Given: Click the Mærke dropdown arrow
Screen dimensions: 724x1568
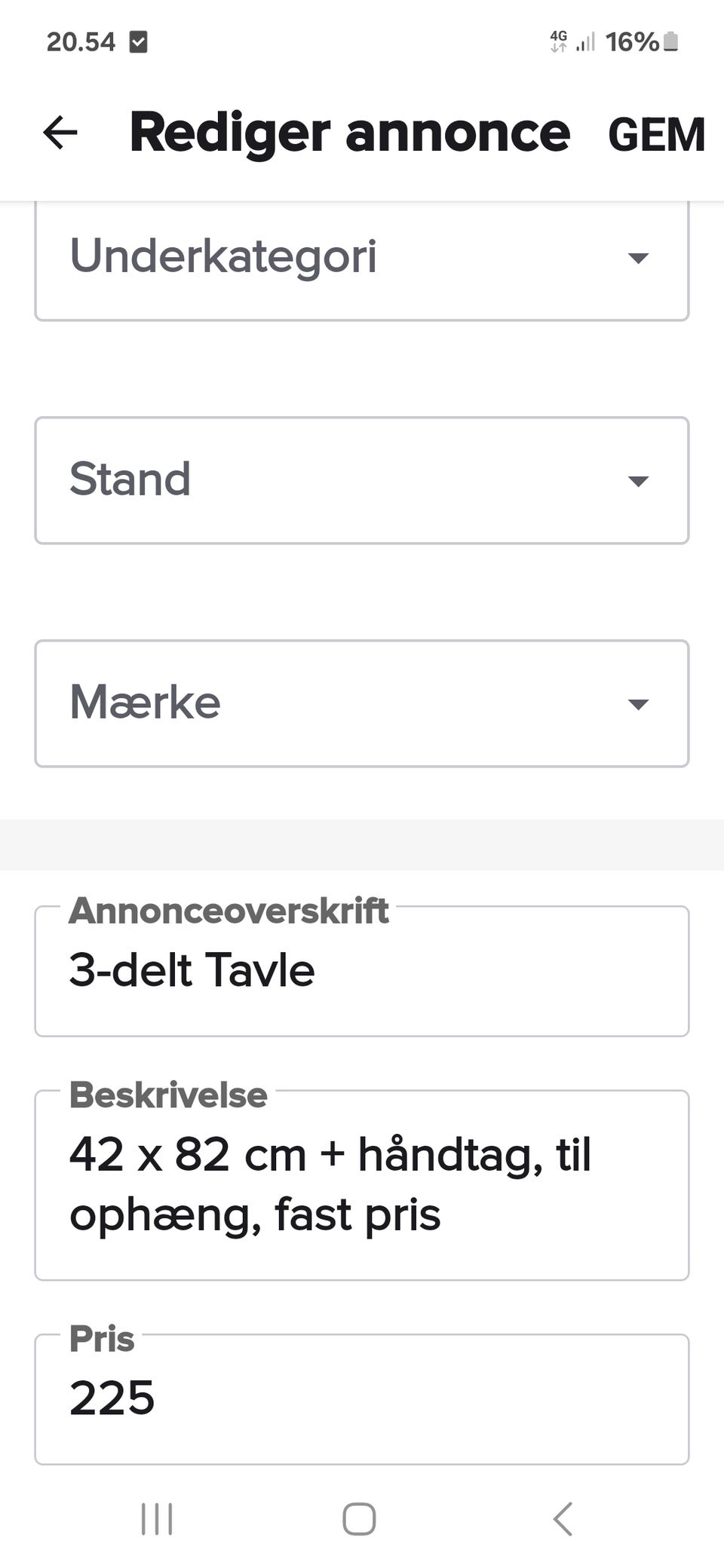Looking at the screenshot, I should pos(638,704).
